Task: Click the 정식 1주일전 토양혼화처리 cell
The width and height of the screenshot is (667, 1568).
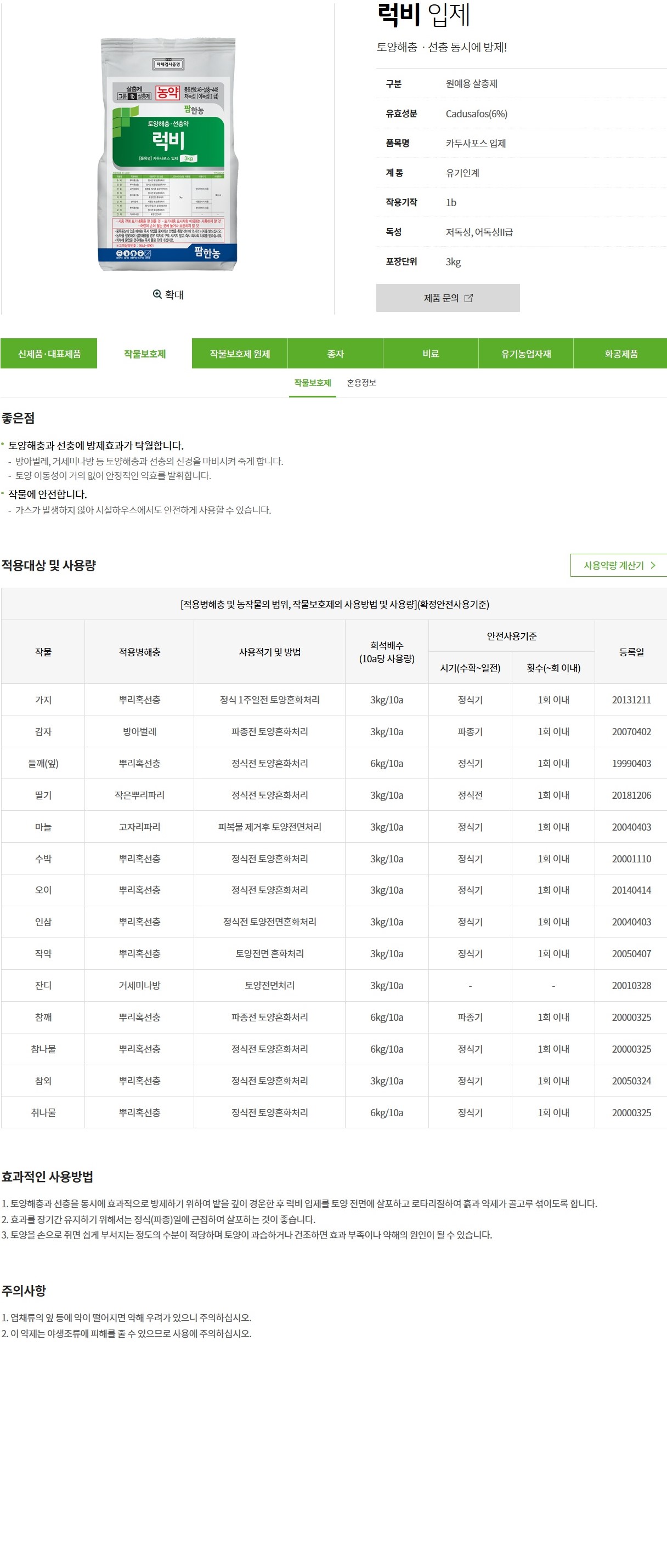Action: point(270,700)
